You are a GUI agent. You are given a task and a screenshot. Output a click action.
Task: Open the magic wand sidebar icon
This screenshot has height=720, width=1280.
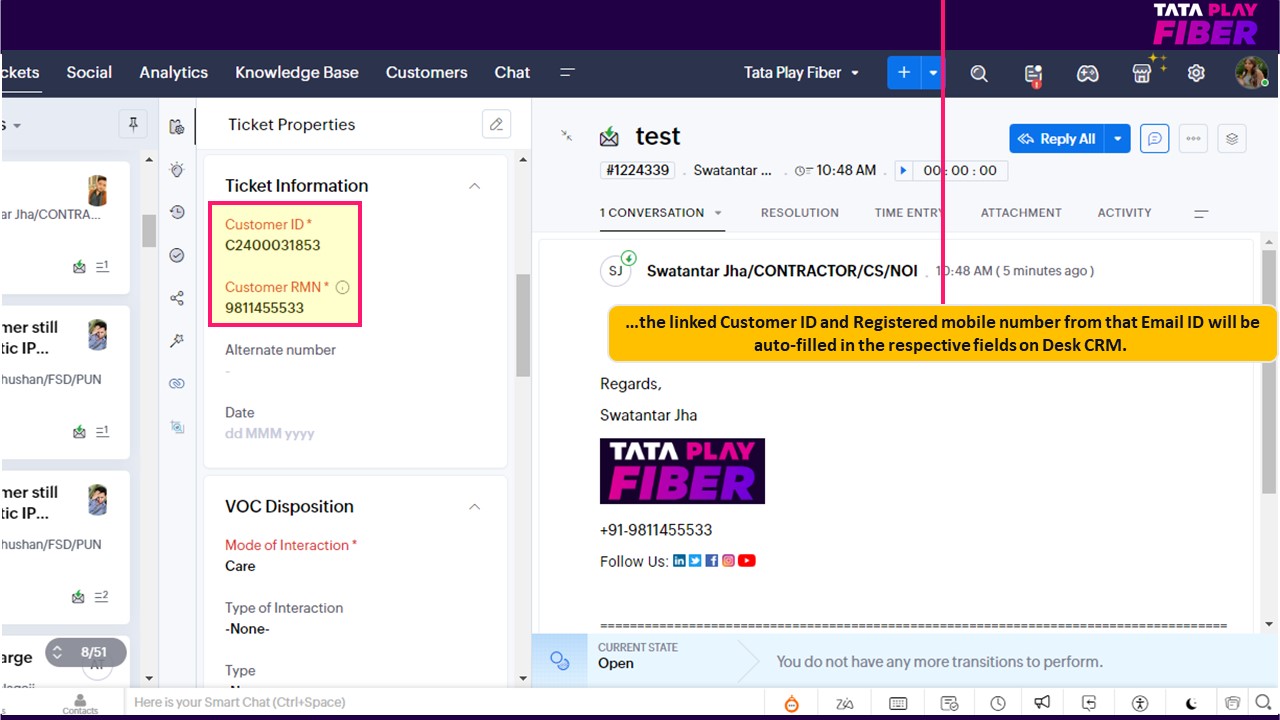coord(177,341)
